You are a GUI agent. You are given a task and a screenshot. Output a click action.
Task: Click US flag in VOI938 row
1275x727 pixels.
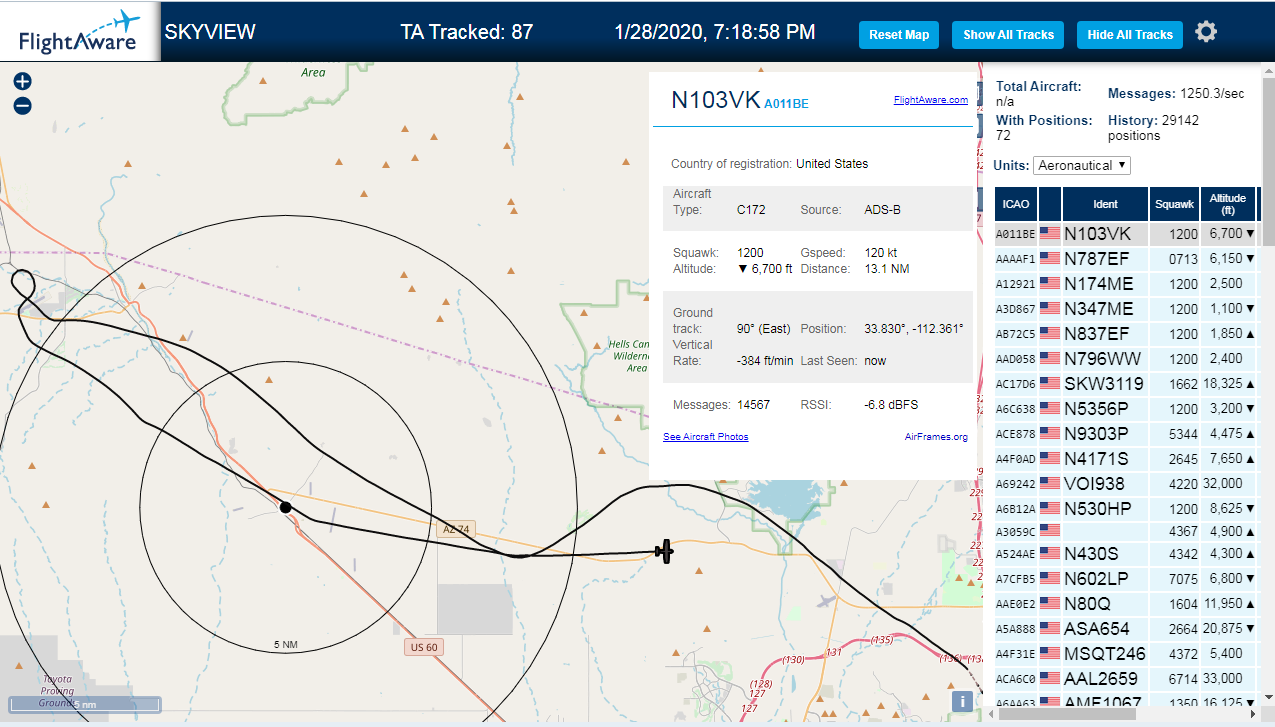point(1050,484)
